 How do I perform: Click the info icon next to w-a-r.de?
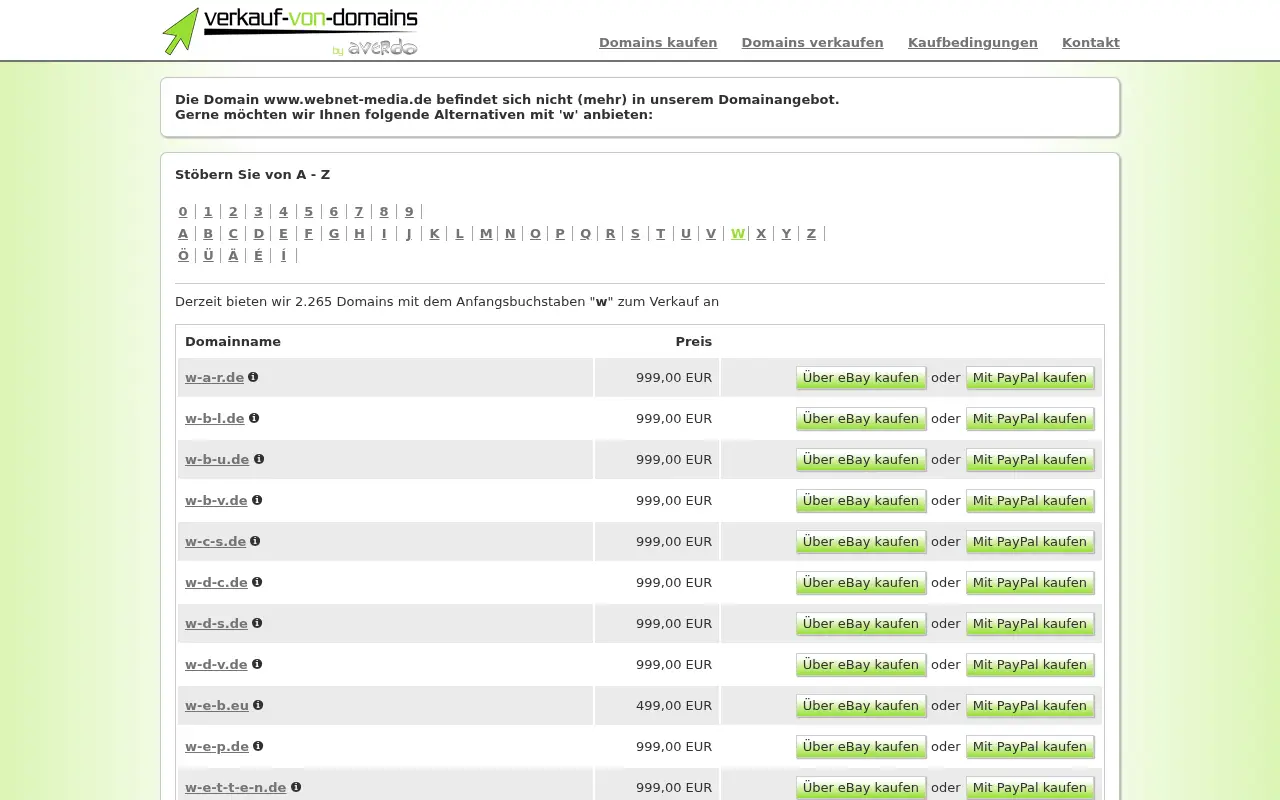(253, 377)
